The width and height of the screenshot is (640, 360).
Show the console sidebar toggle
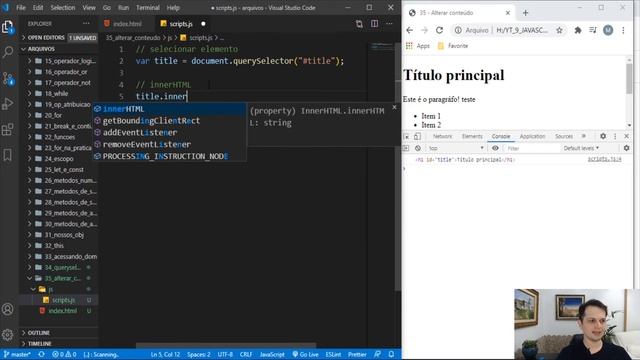(406, 148)
